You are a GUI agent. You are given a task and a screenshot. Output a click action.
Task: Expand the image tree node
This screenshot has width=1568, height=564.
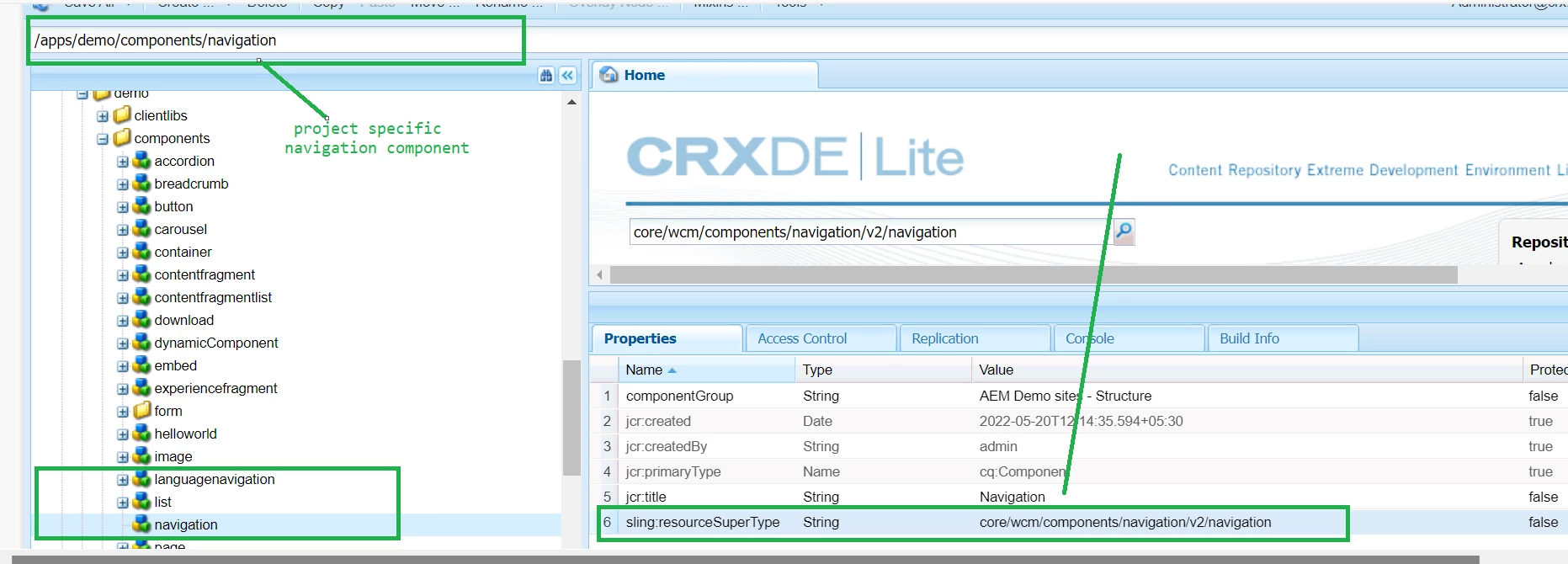pyautogui.click(x=123, y=457)
